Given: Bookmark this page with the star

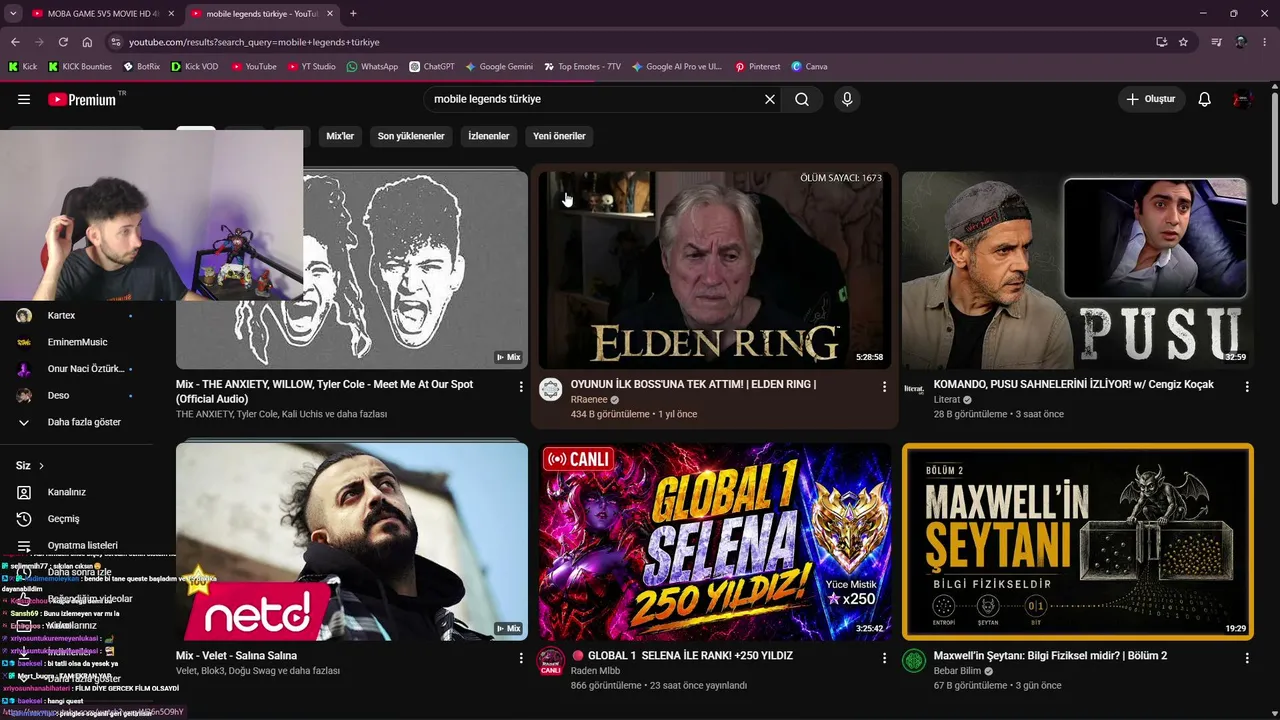Looking at the screenshot, I should [x=1184, y=42].
